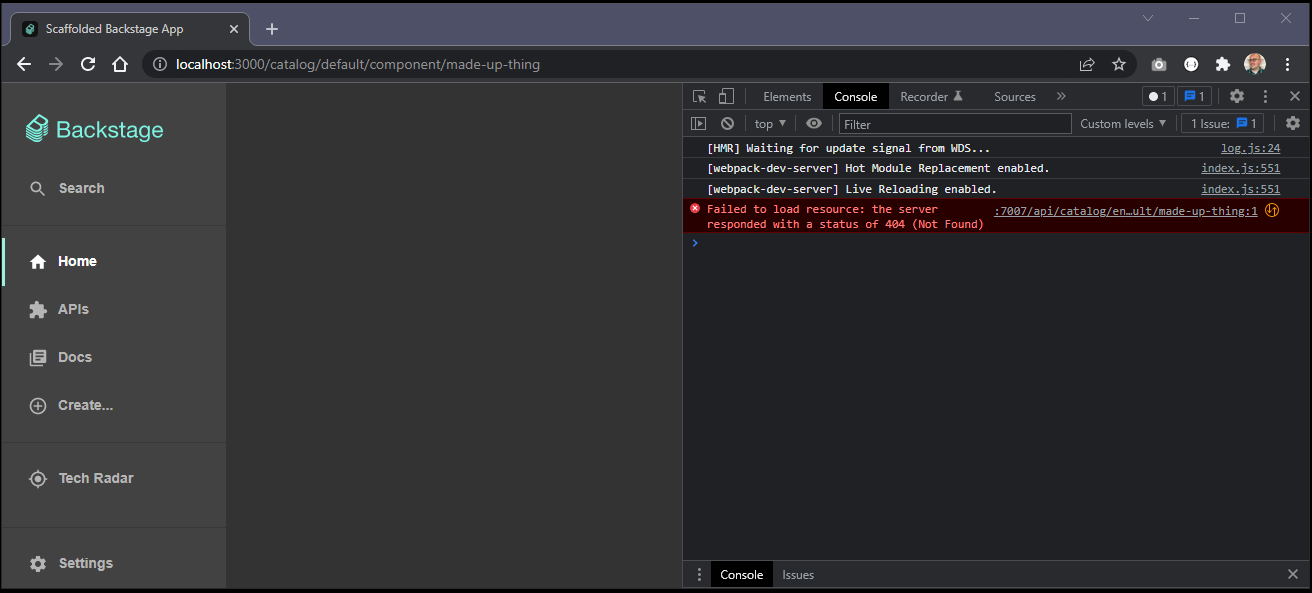
Task: Select Console tab in bottom drawer
Action: [x=742, y=575]
